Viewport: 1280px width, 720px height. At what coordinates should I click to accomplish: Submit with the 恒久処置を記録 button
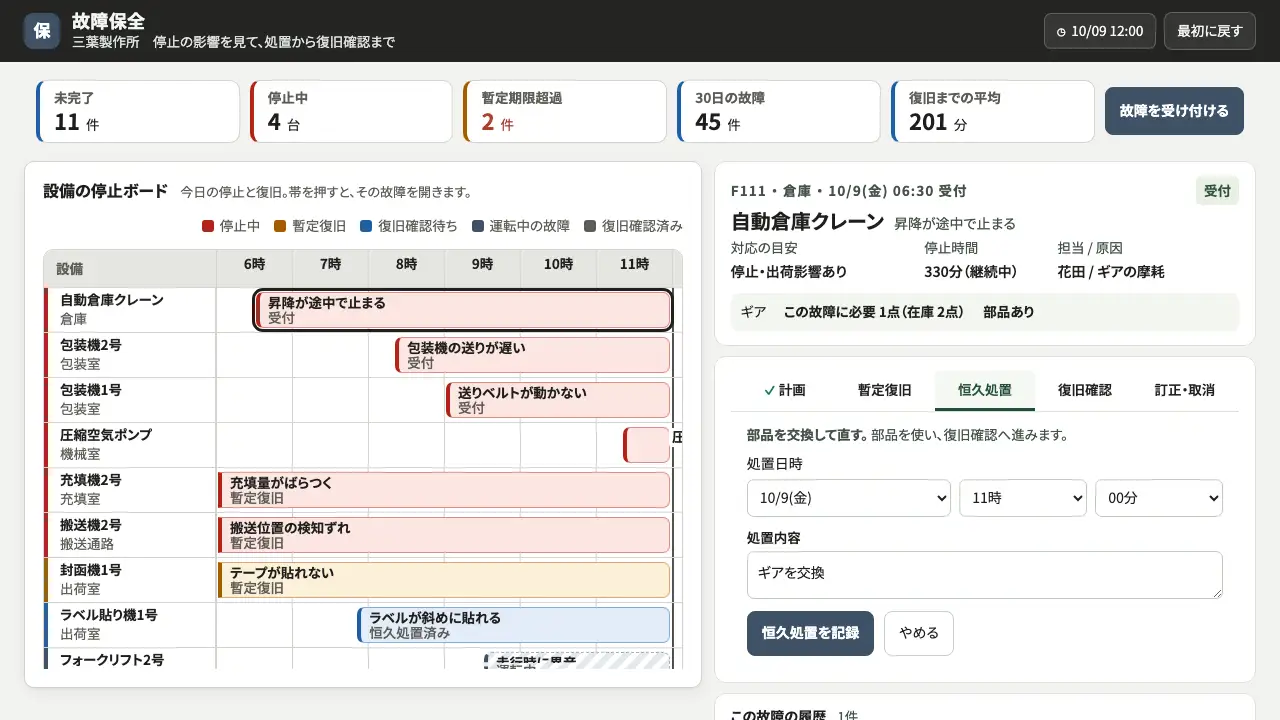(x=810, y=633)
